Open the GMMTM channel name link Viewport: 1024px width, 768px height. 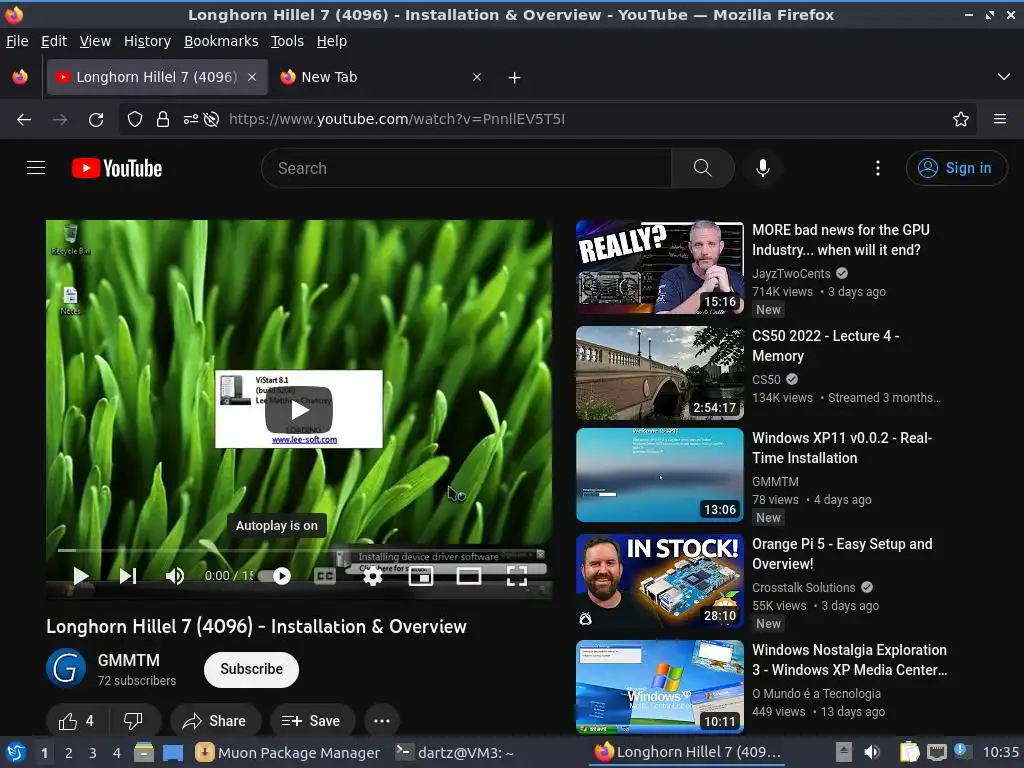(x=129, y=660)
